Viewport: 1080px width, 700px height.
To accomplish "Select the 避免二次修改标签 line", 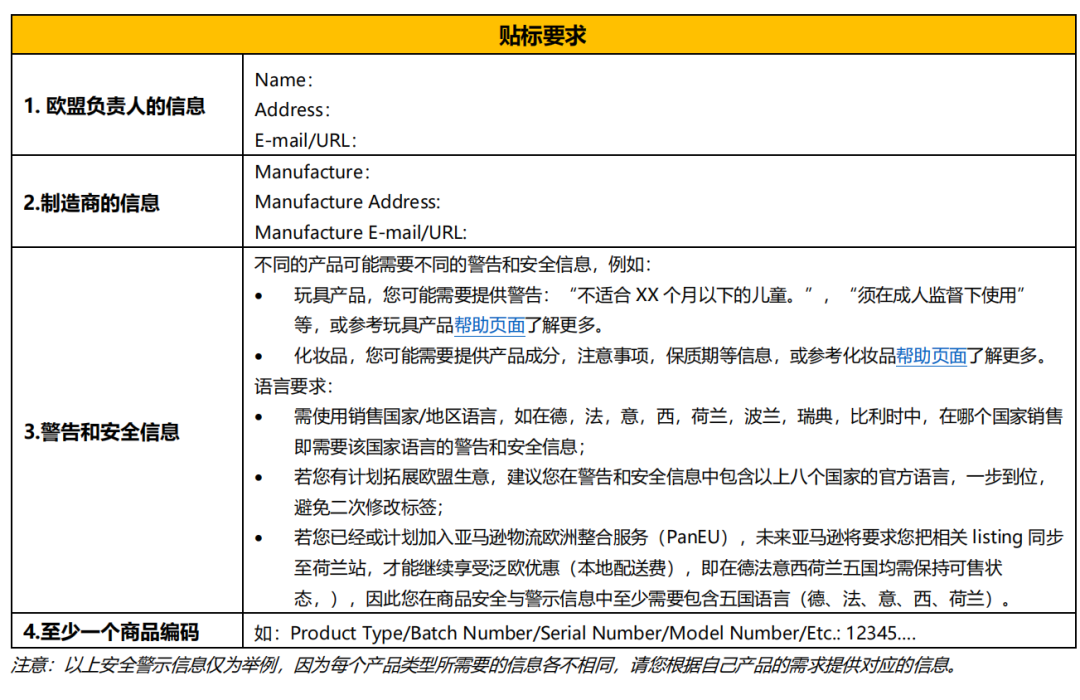I will tap(369, 507).
